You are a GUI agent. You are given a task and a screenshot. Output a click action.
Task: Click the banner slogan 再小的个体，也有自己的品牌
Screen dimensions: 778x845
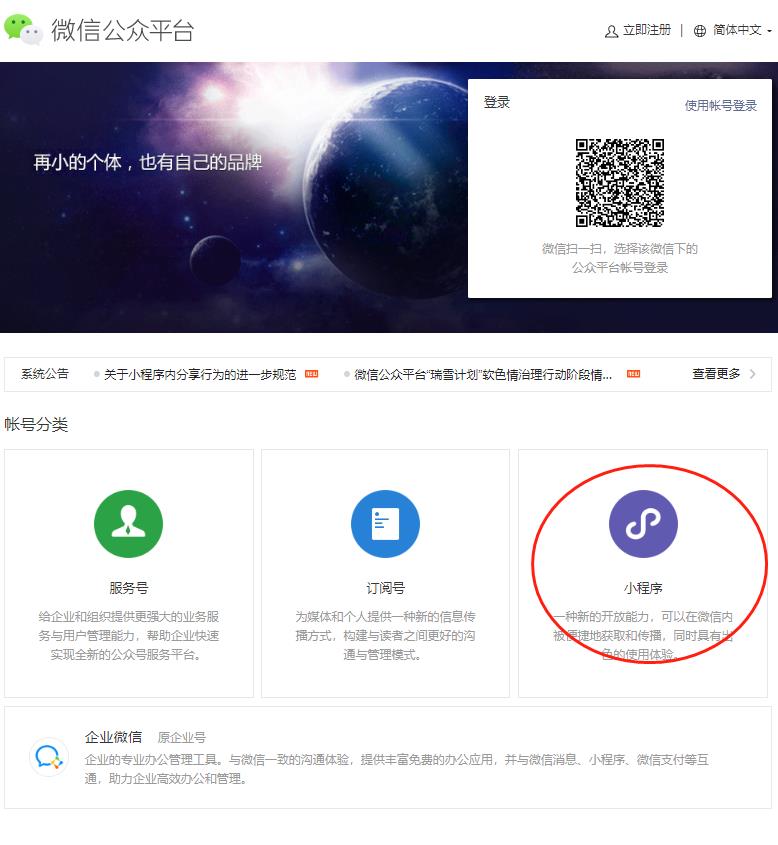click(x=148, y=162)
